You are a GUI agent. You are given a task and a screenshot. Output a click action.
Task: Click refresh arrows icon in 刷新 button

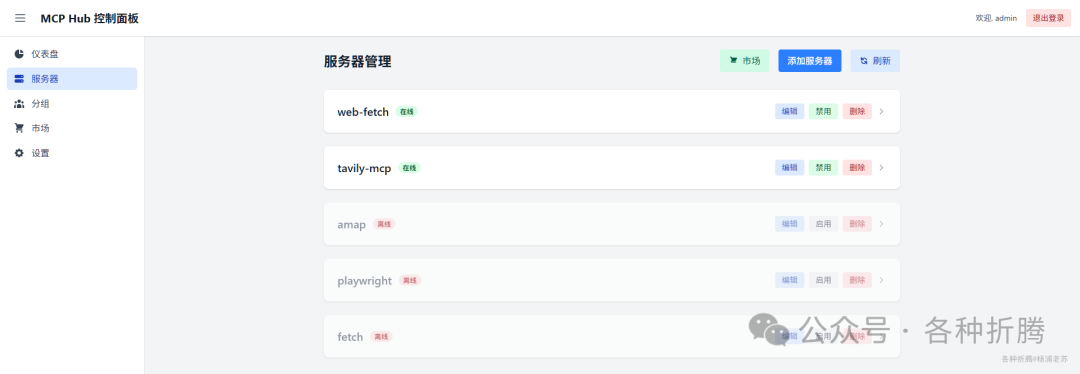click(864, 61)
